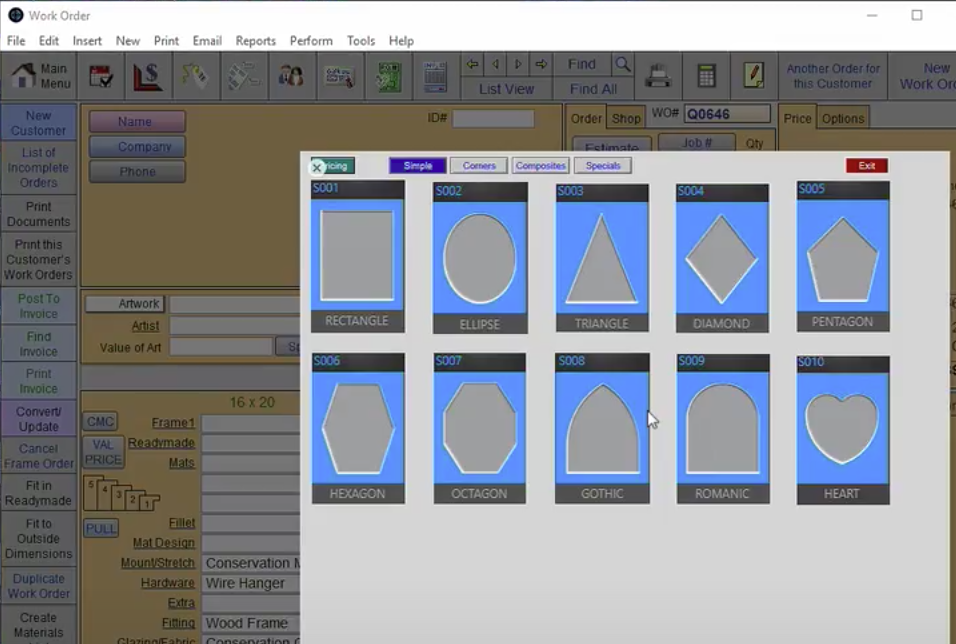
Task: Choose the Ellipse mat shape thumbnail
Action: [479, 258]
